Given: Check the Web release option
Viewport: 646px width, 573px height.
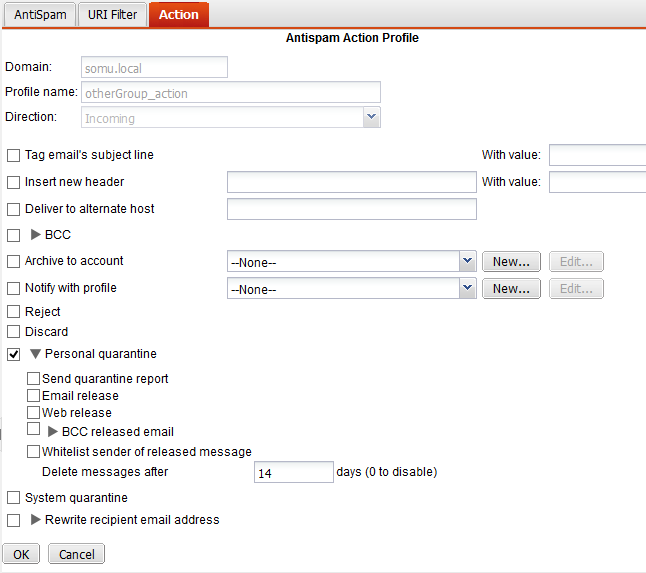Looking at the screenshot, I should click(34, 412).
